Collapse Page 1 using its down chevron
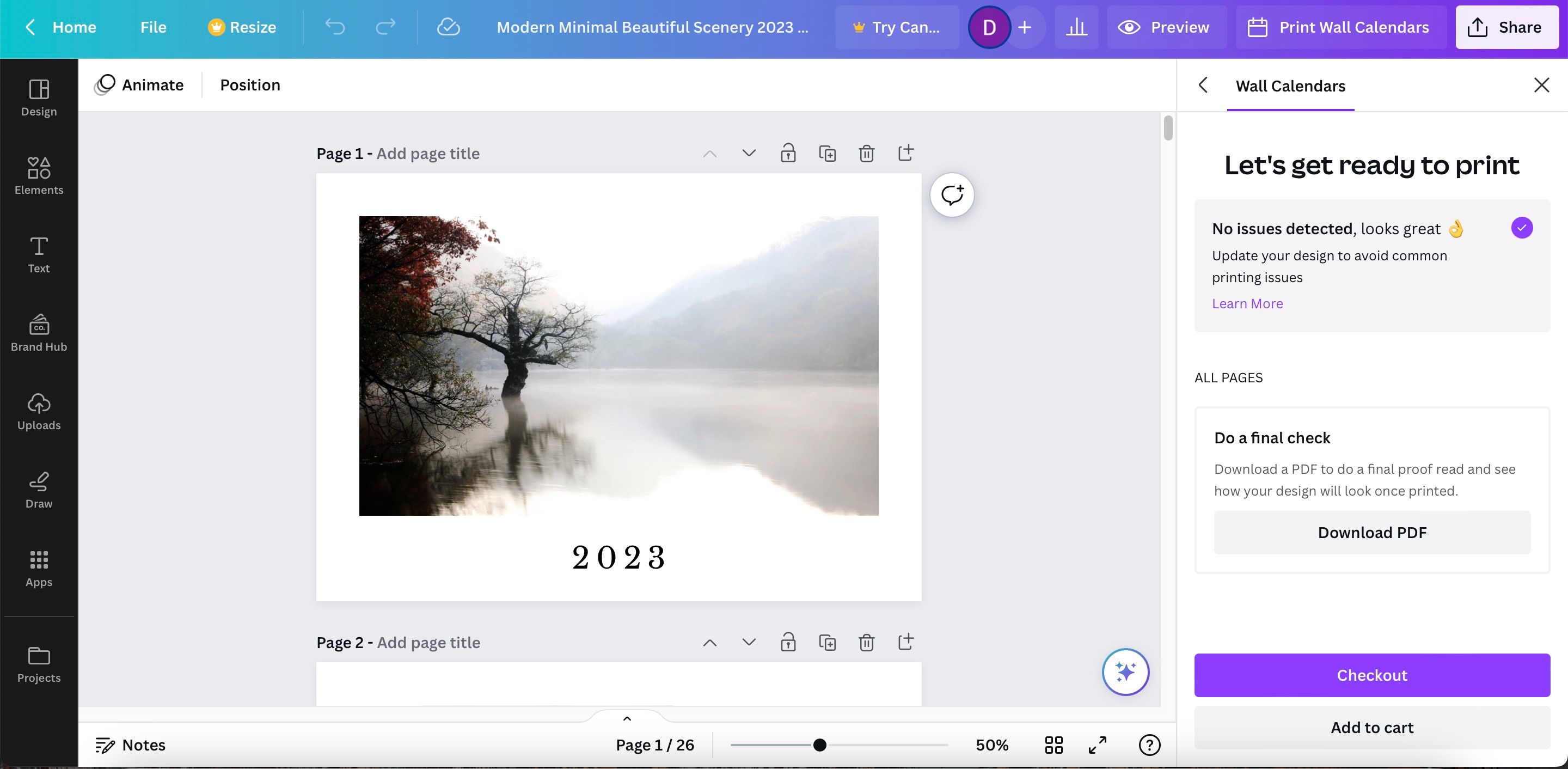Screen dimensions: 1568x769 point(748,154)
